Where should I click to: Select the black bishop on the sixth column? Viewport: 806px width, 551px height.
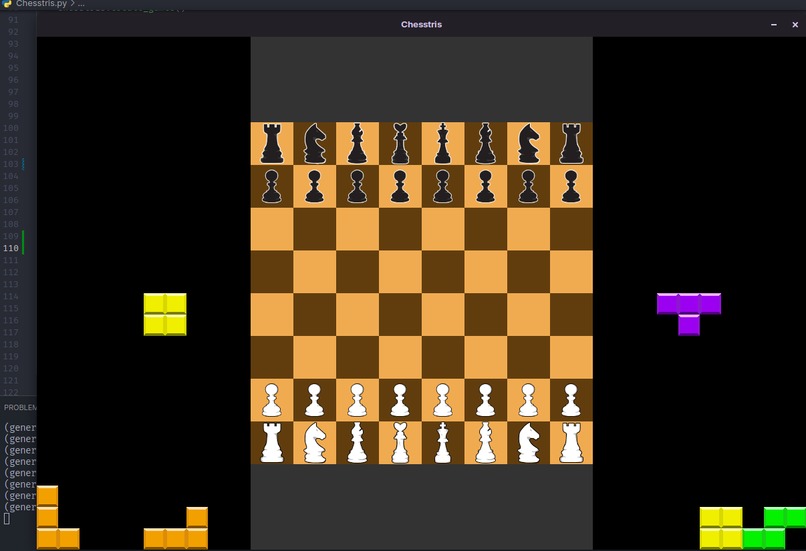[485, 143]
